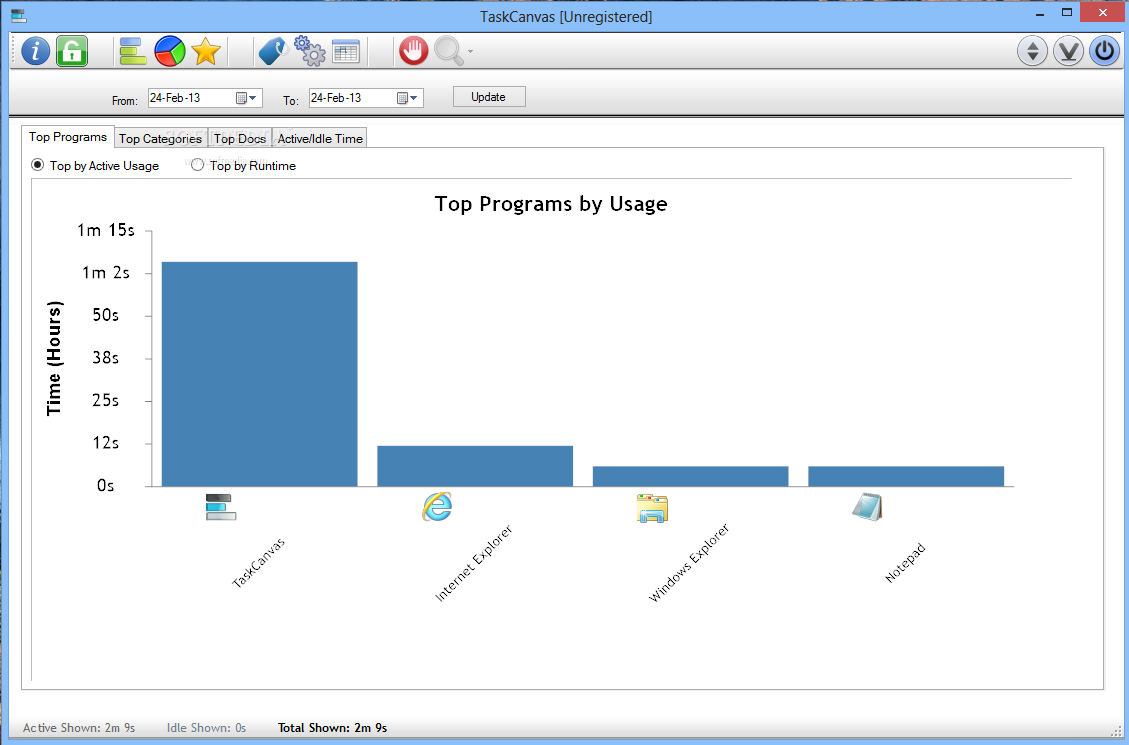Click the Active Shown: 2m 9s status text

coord(79,728)
